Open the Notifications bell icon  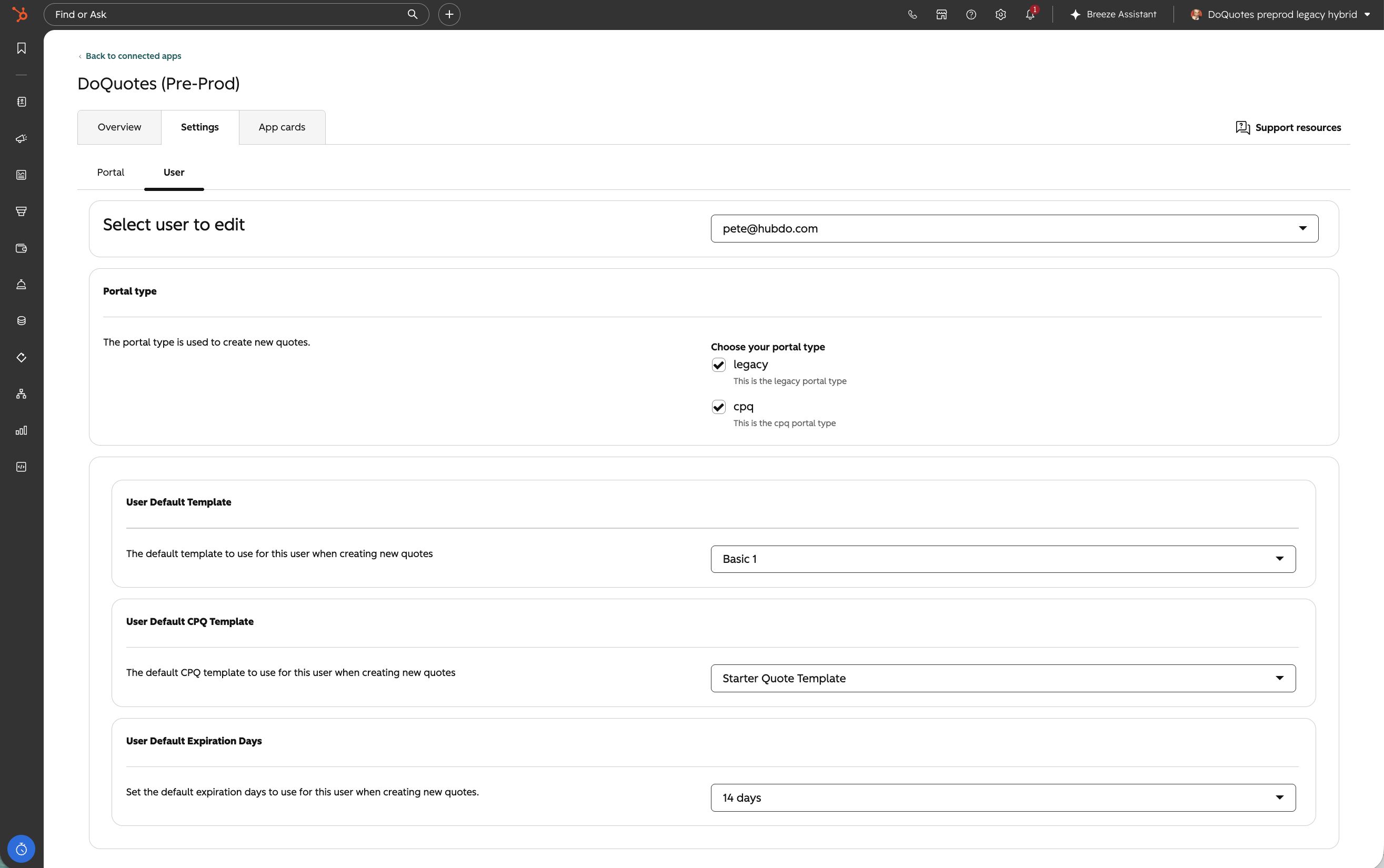coord(1030,14)
